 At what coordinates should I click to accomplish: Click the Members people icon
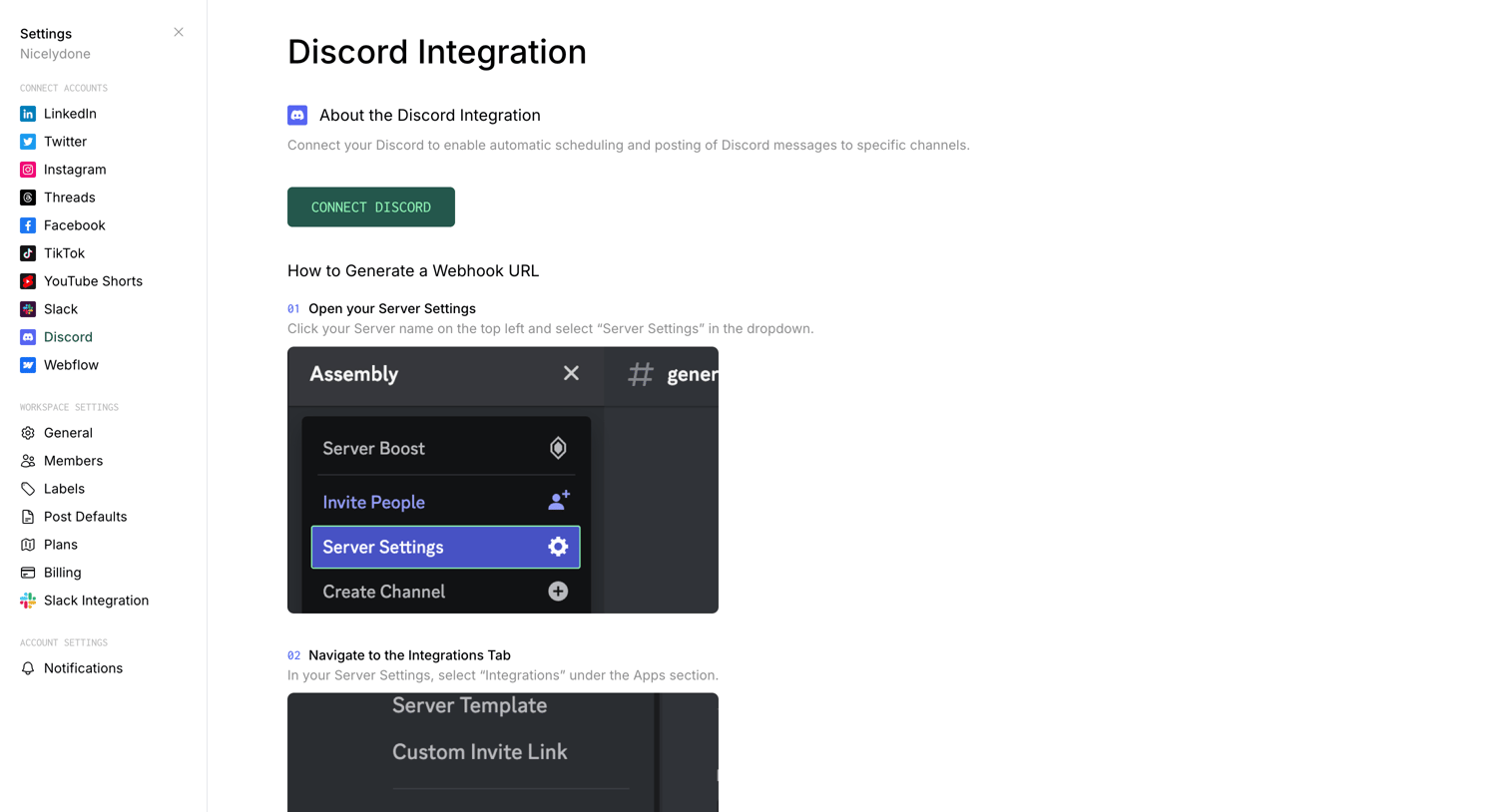[28, 461]
